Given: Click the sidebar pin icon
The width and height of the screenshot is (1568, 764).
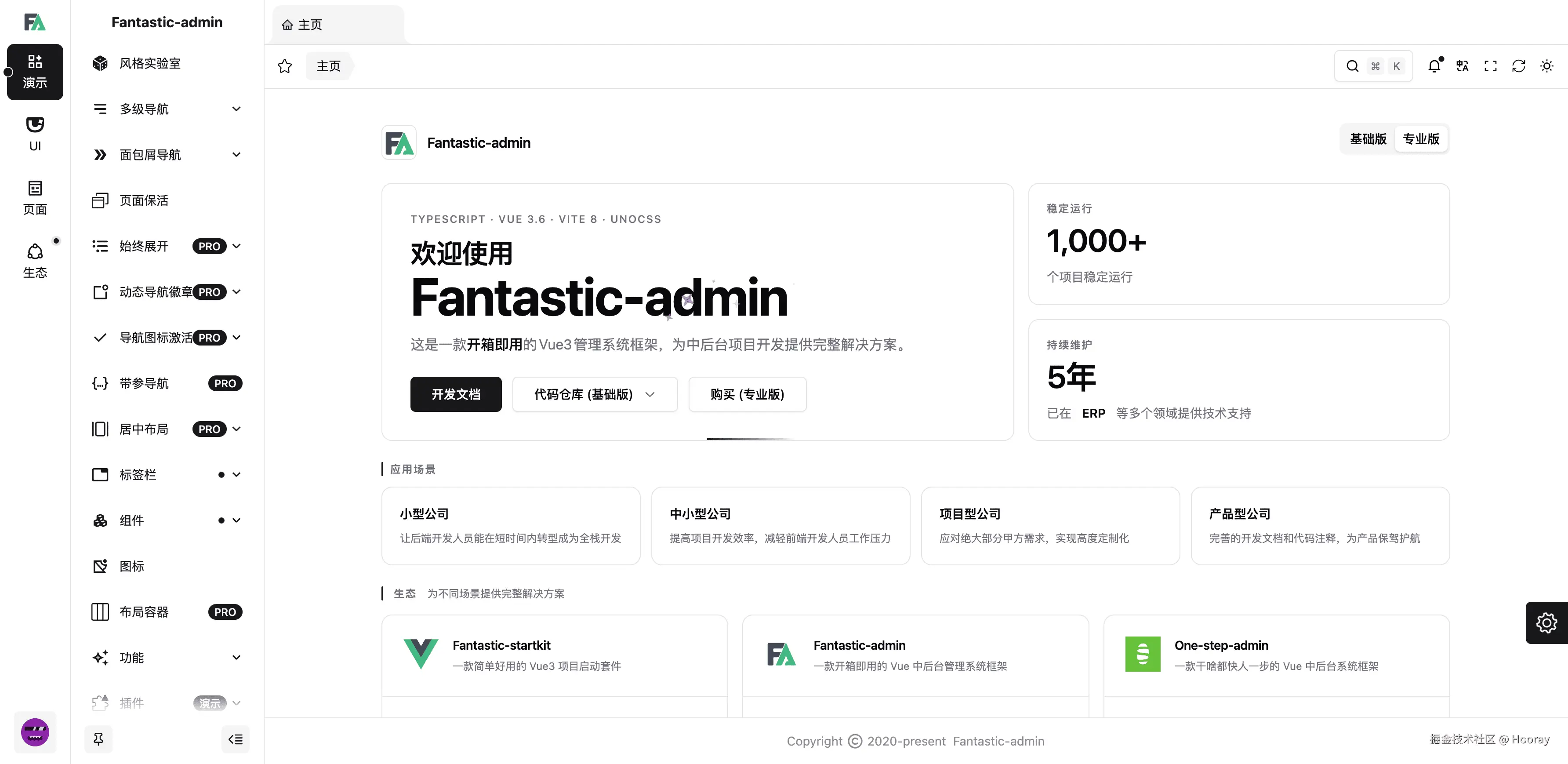Looking at the screenshot, I should [98, 739].
